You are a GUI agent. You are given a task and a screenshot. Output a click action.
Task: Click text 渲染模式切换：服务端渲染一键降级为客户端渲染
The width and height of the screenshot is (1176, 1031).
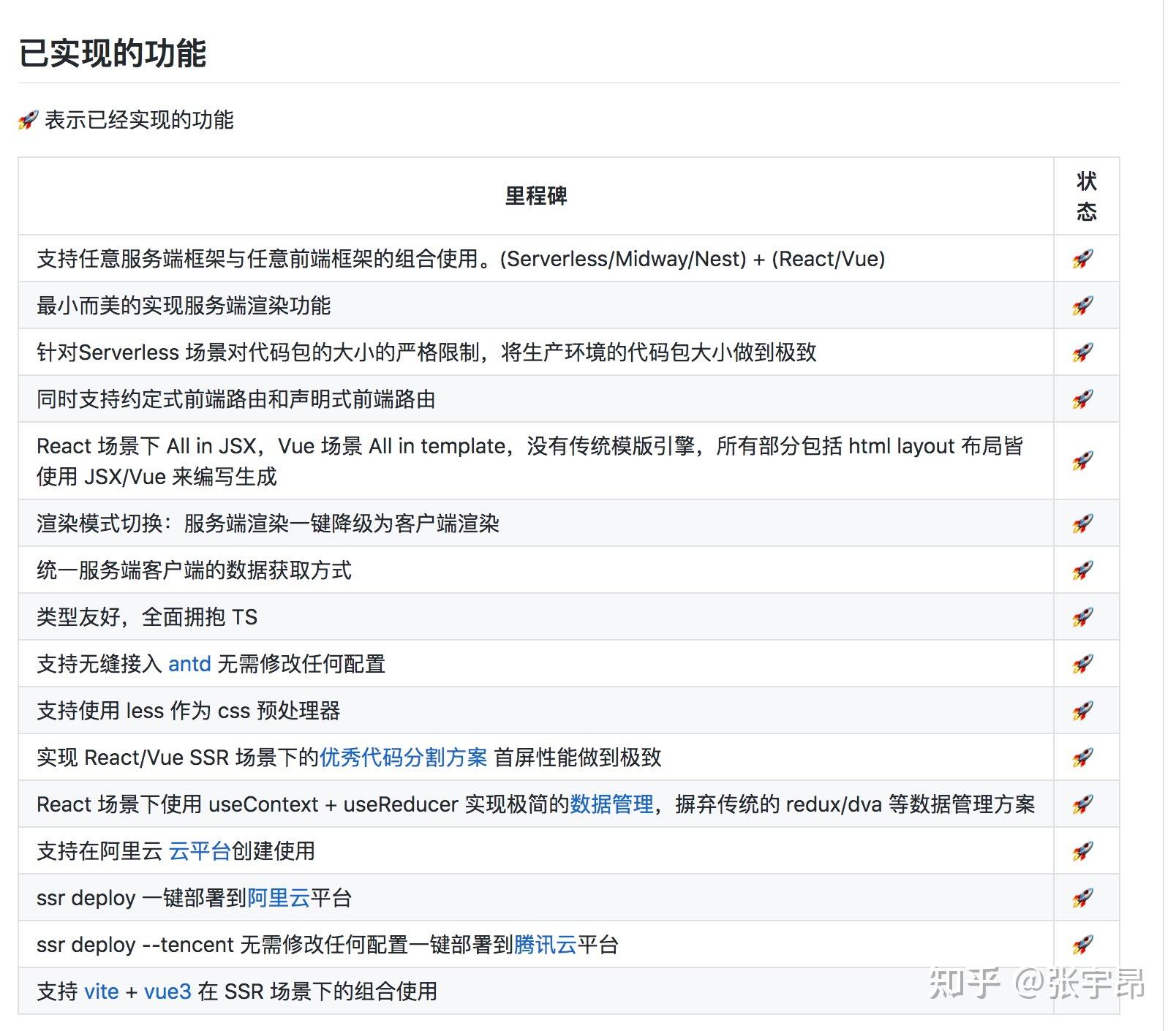(268, 524)
